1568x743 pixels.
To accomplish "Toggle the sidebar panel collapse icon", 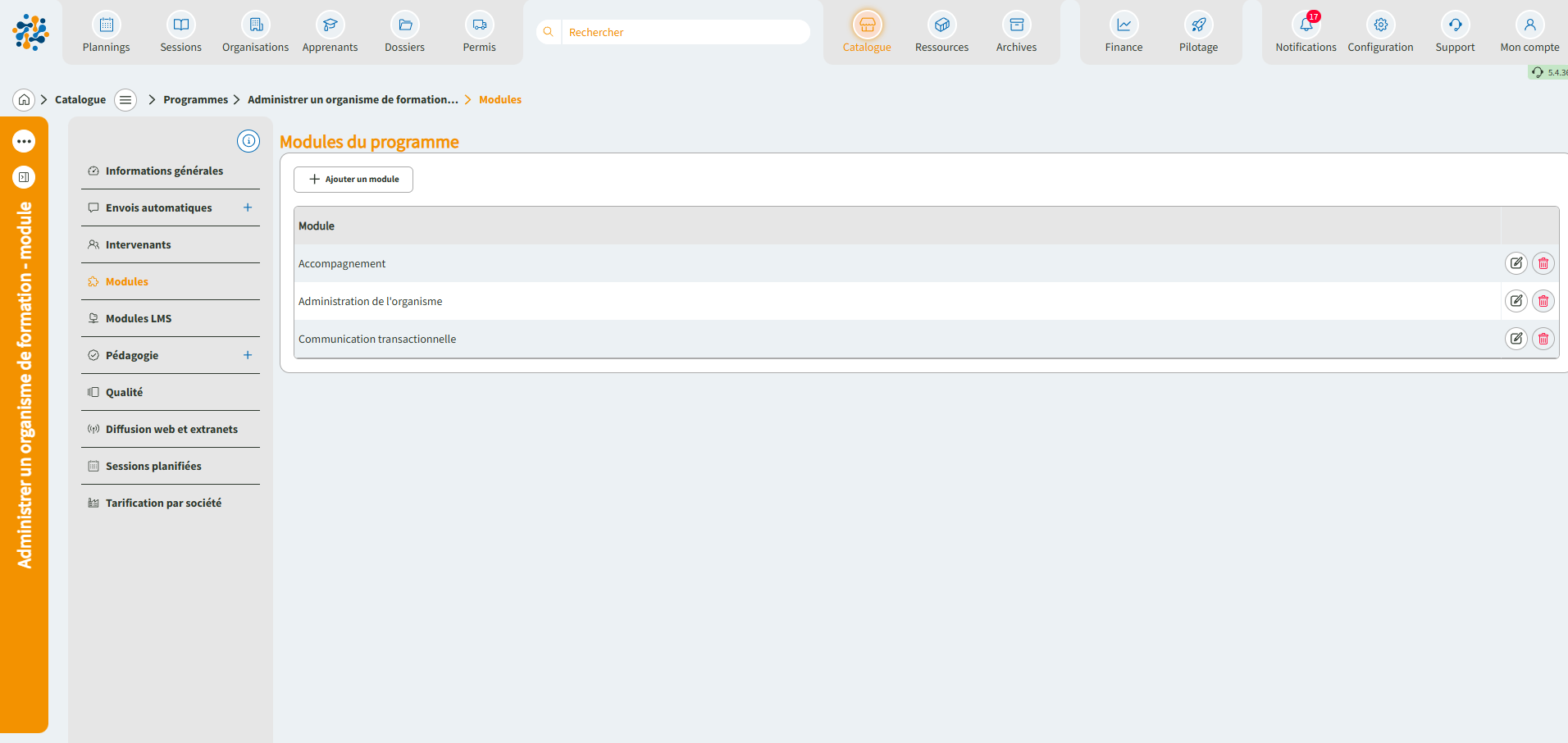I will click(24, 177).
